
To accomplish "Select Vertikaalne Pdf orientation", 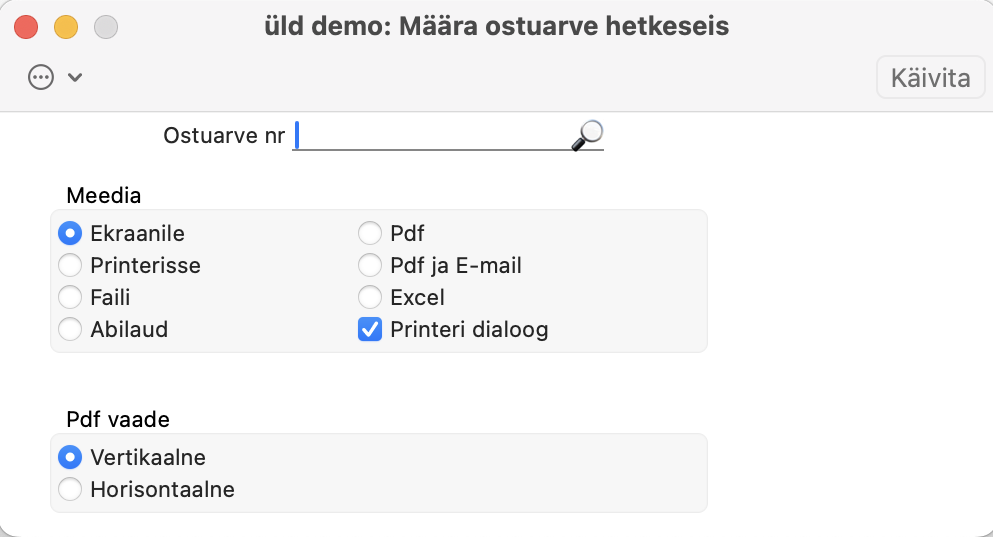I will [70, 458].
